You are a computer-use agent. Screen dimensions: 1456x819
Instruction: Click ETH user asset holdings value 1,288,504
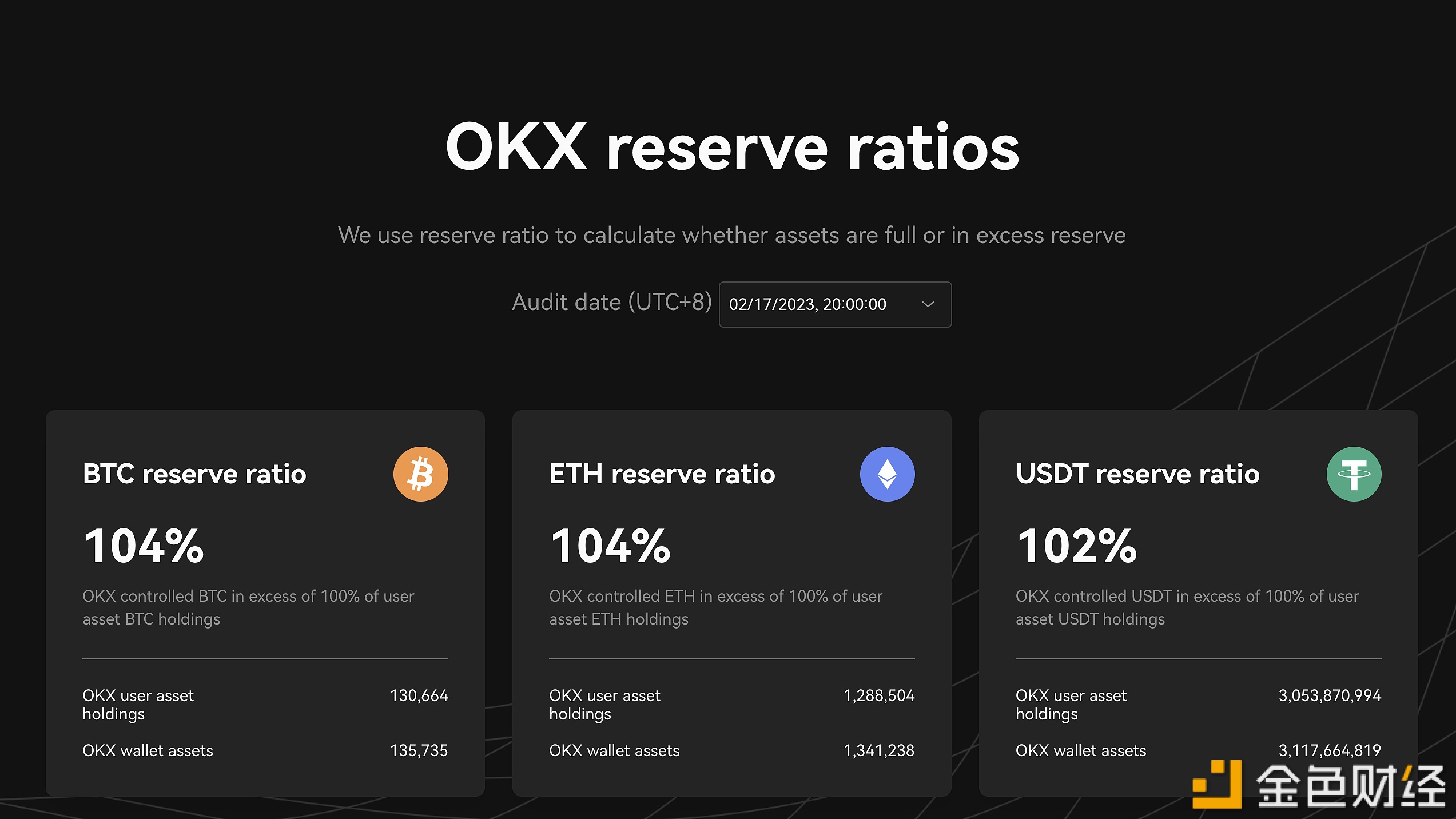[879, 695]
